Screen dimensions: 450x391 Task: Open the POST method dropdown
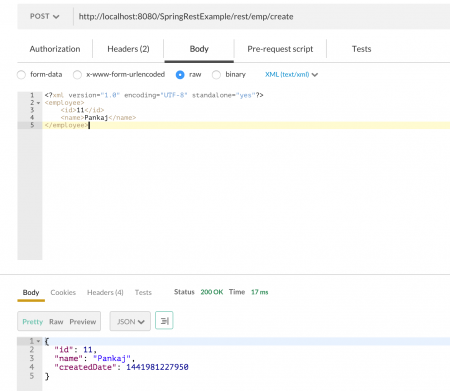coord(45,16)
